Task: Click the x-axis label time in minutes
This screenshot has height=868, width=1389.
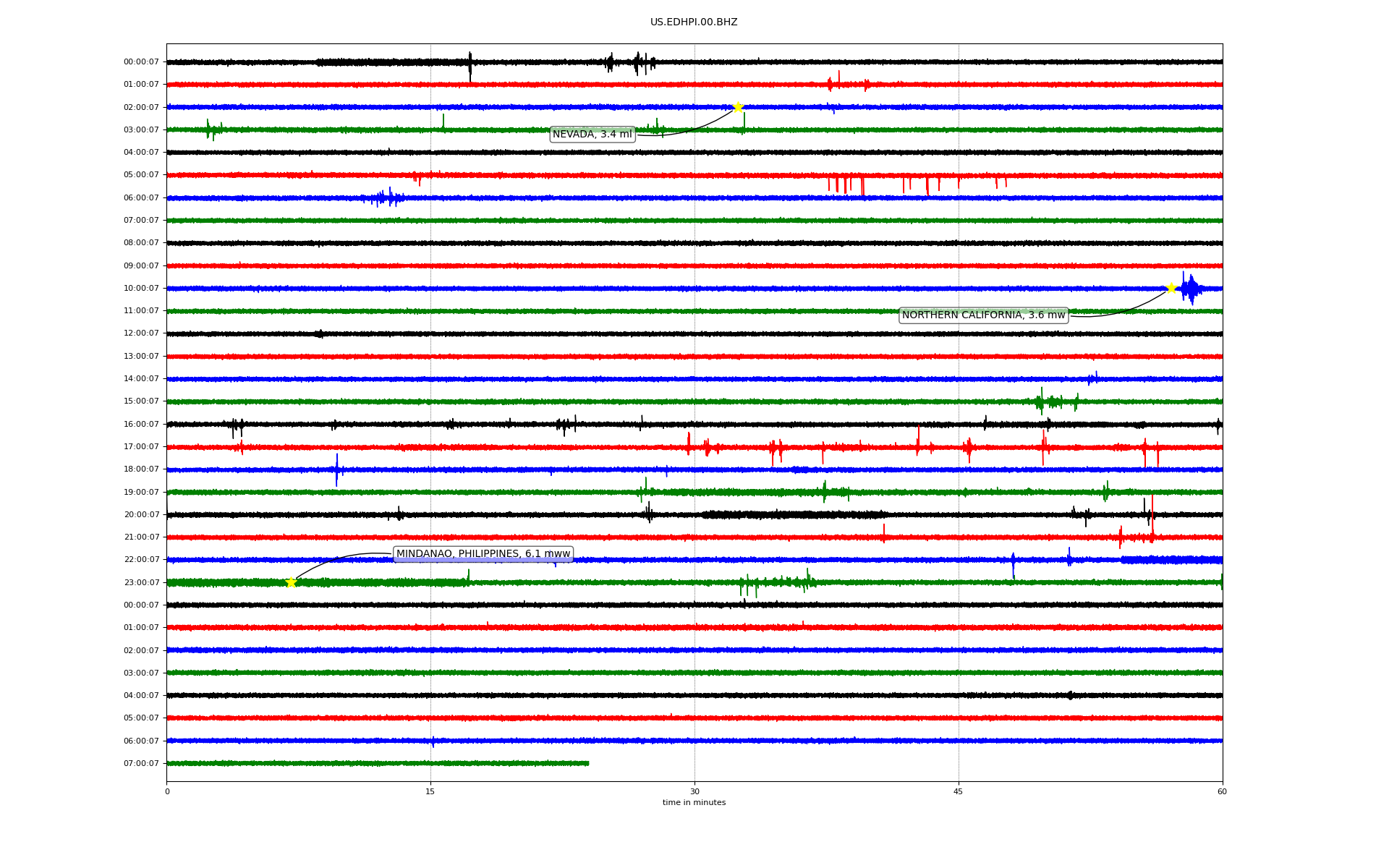Action: coord(694,802)
